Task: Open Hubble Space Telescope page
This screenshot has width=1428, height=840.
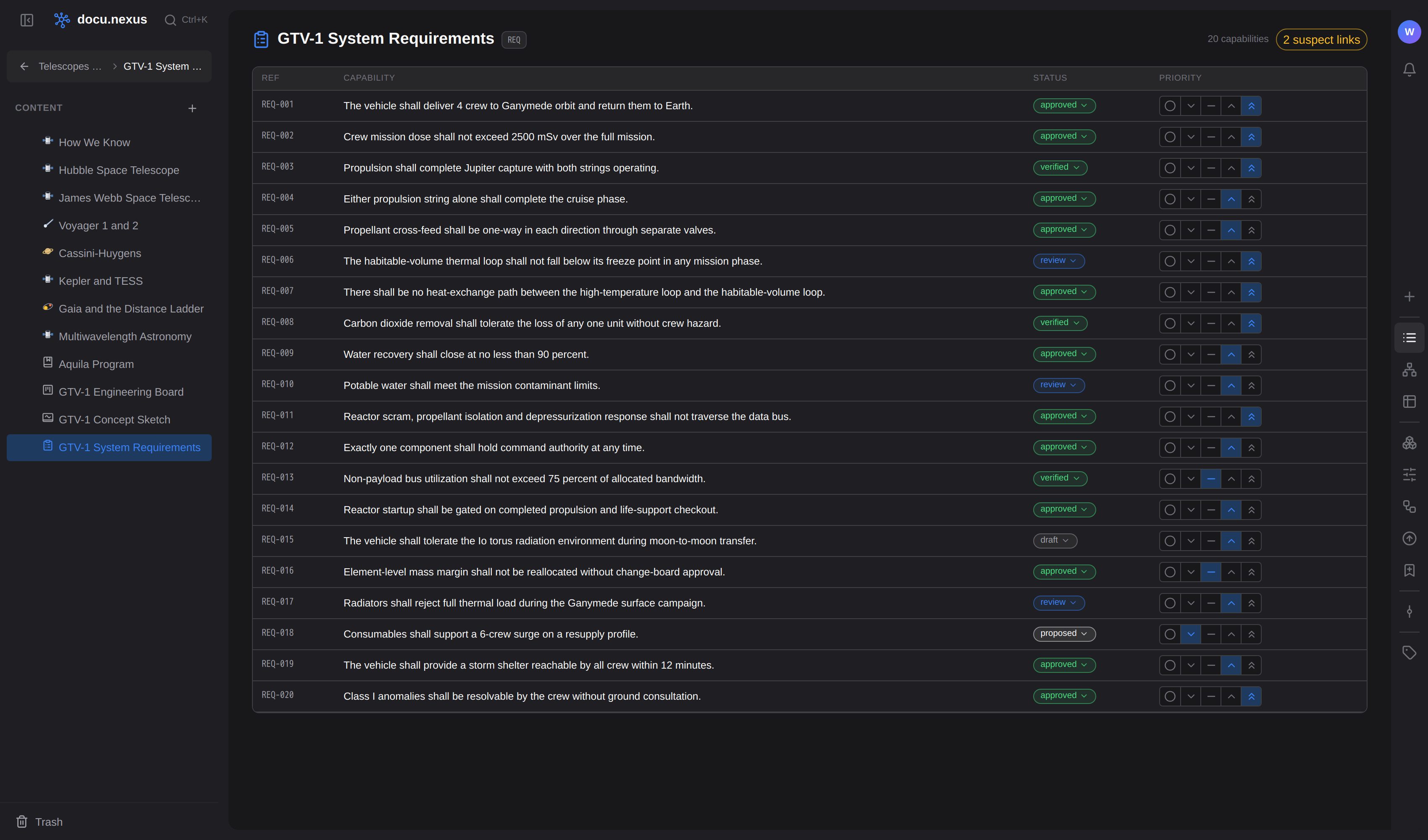Action: [109, 170]
